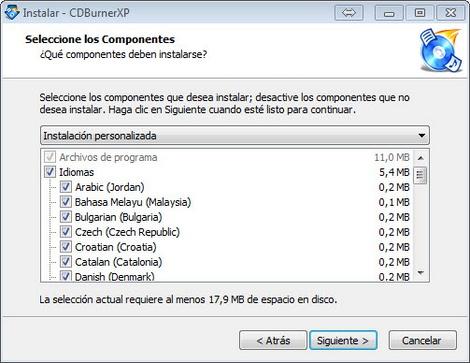Click the CDBurnerXP disc logo
The image size is (470, 363).
pos(440,51)
